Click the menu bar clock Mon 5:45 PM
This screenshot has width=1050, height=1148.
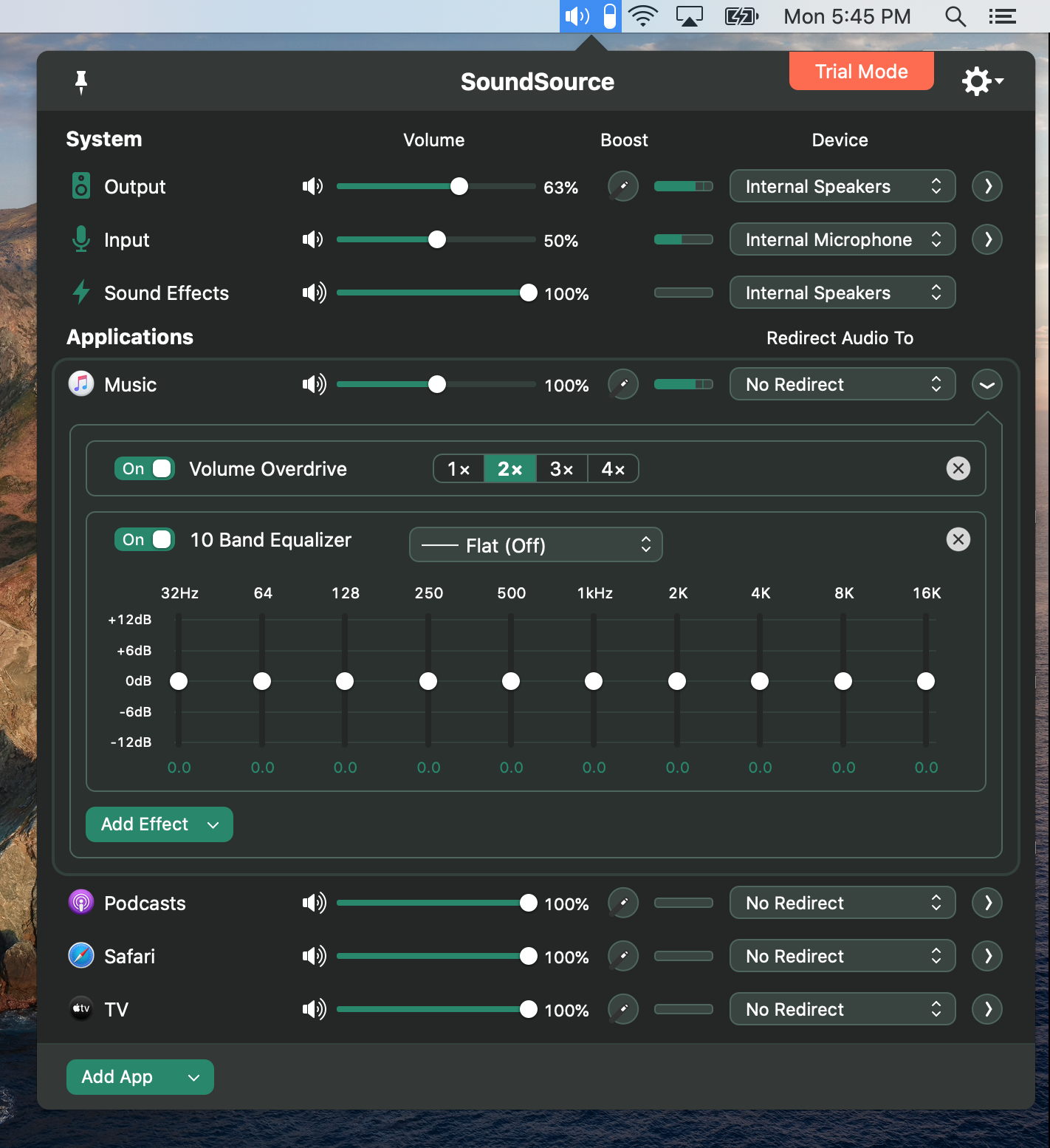tap(847, 16)
